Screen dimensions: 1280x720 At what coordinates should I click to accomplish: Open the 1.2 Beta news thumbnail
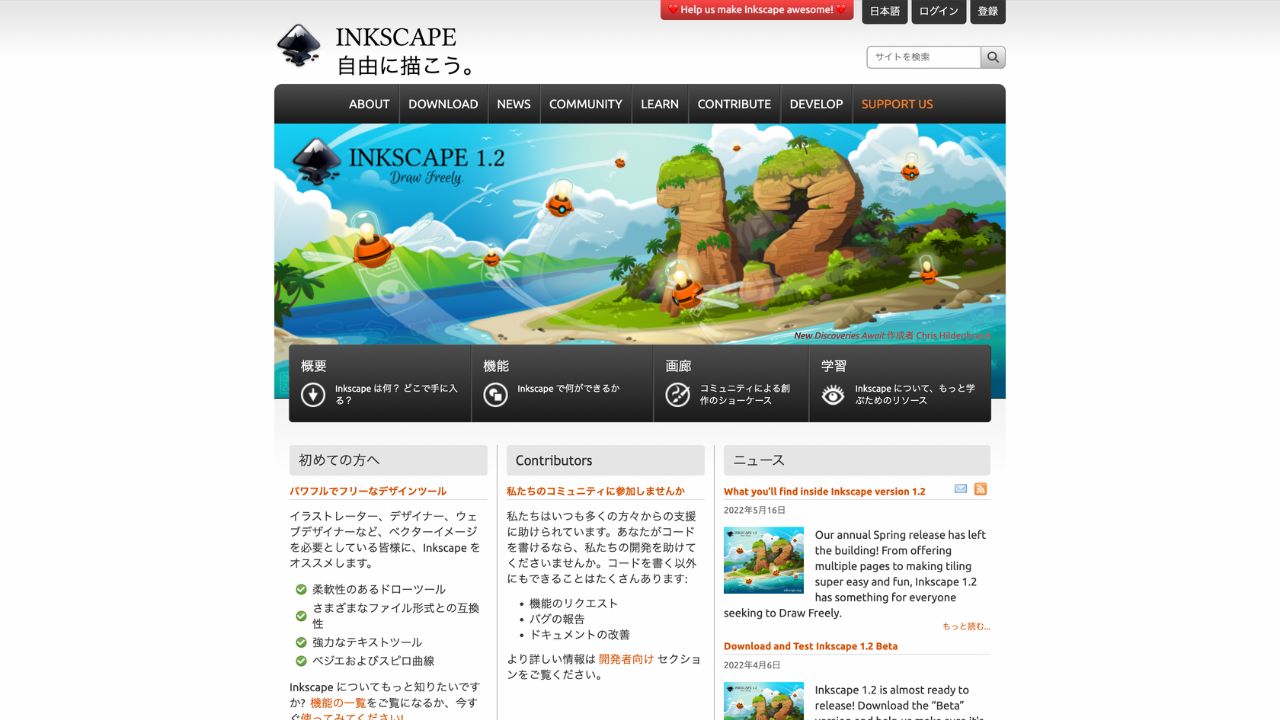pos(764,701)
